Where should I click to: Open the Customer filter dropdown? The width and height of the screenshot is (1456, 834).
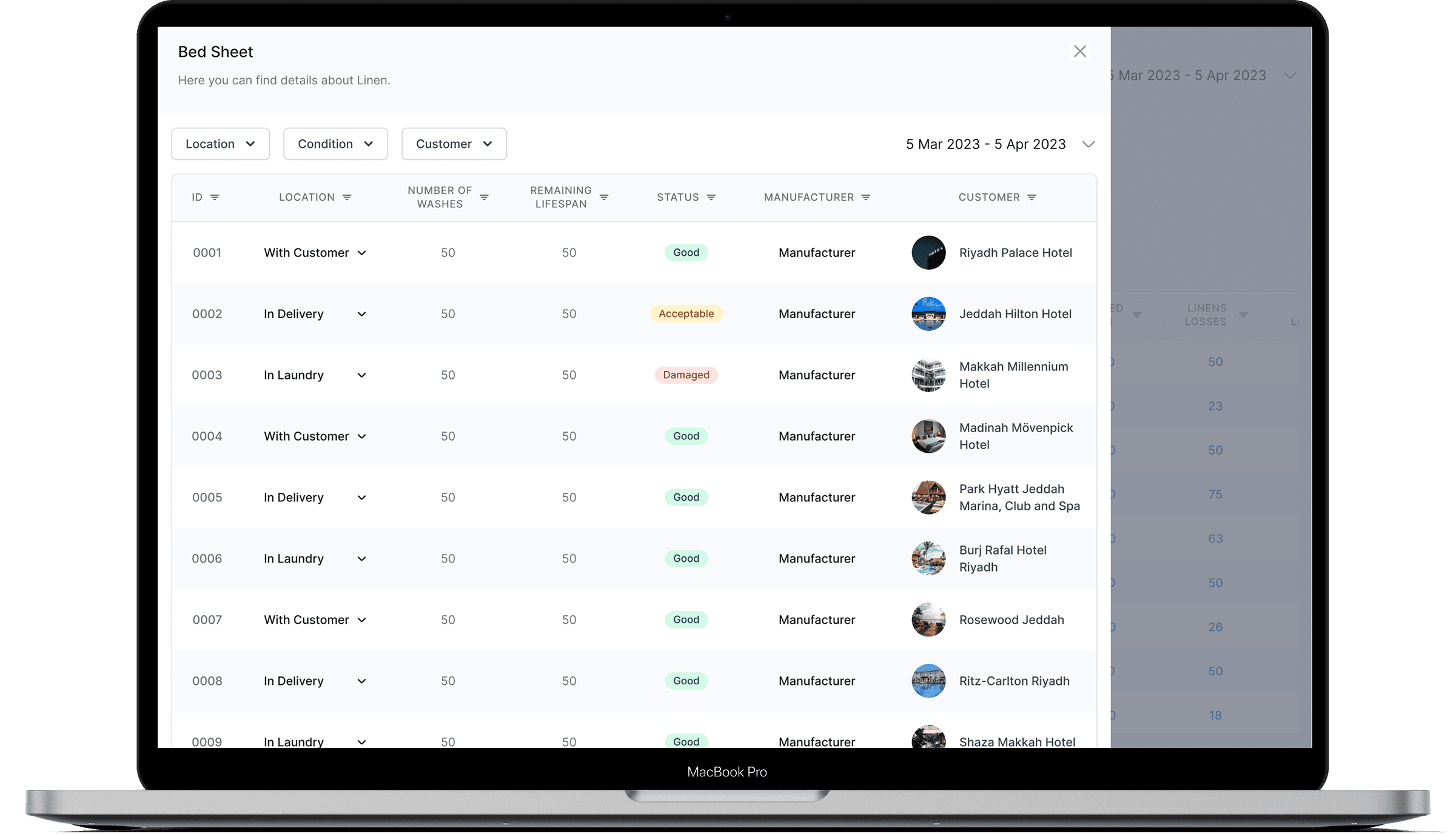tap(454, 144)
